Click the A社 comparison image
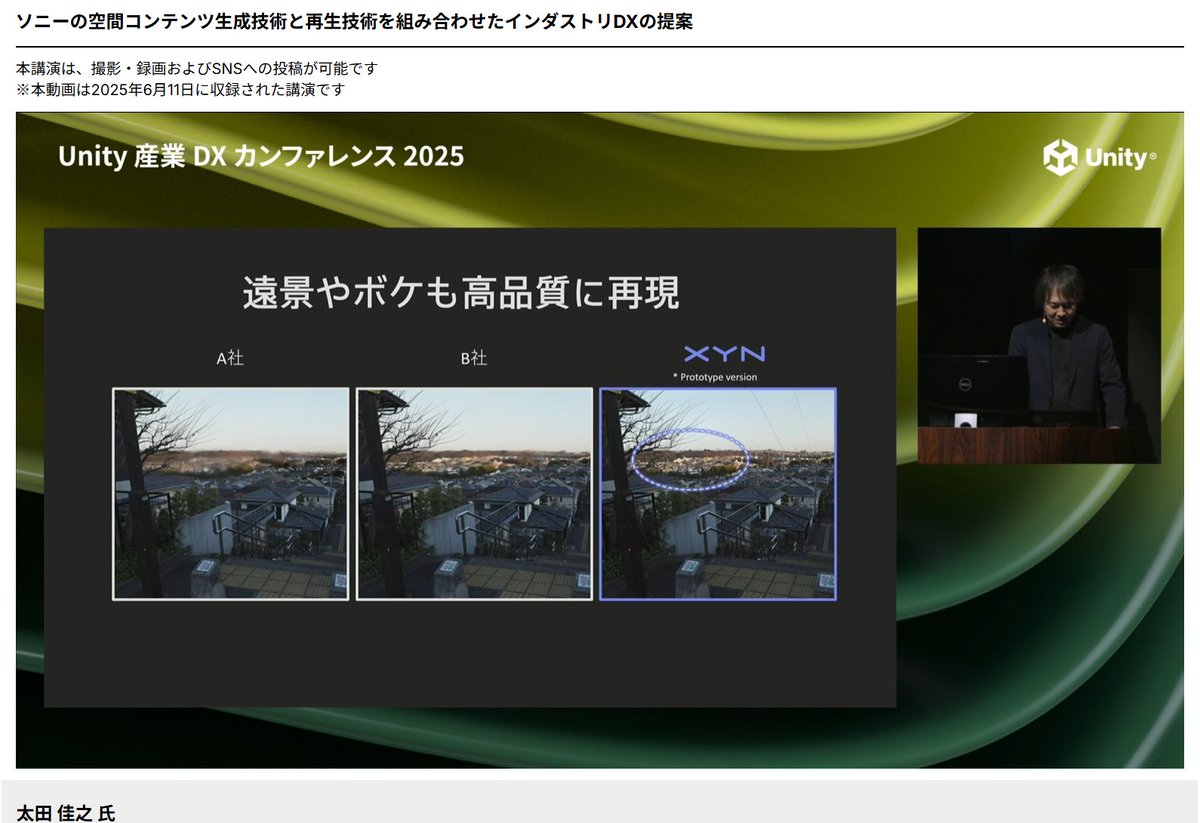 tap(231, 494)
